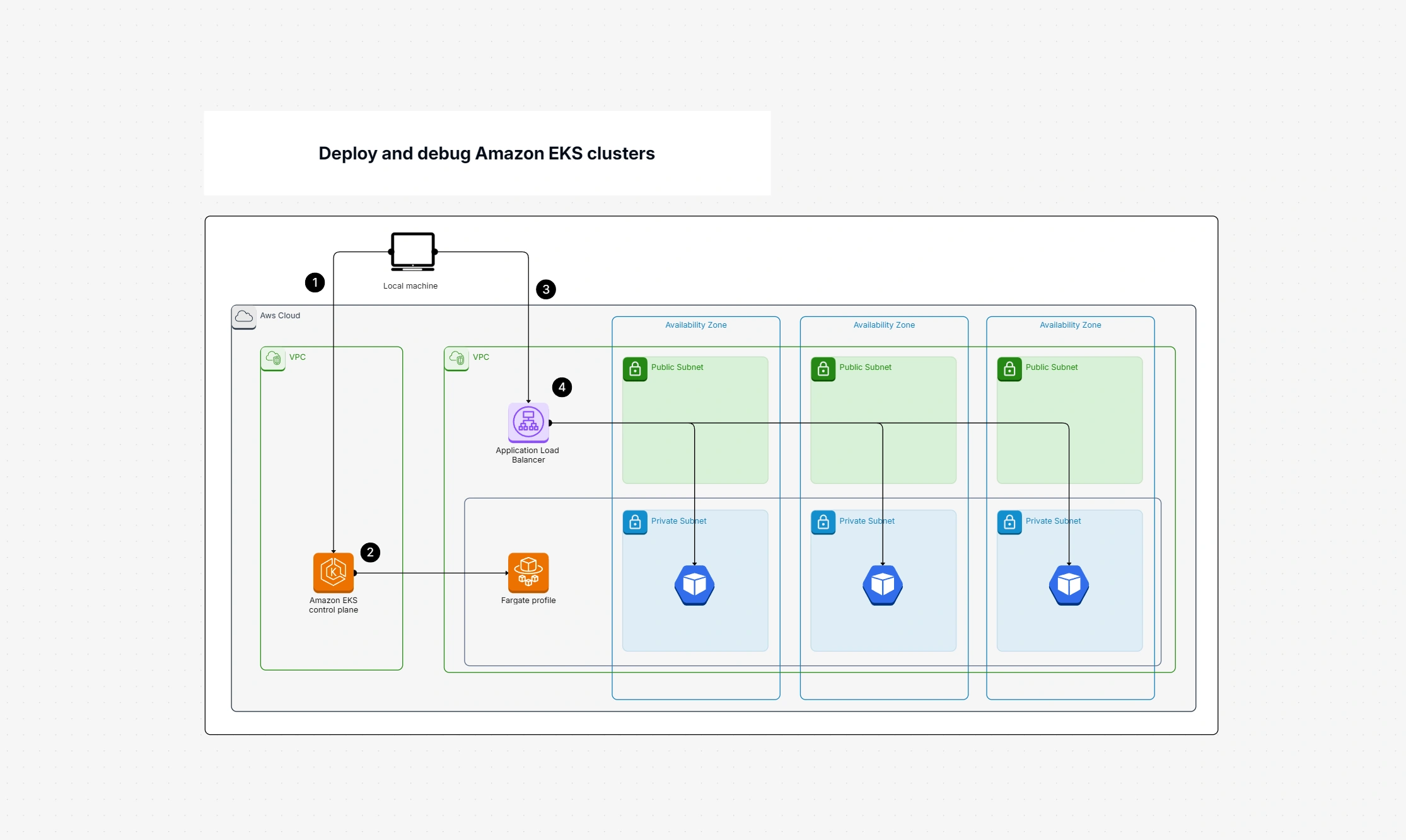Click the VPC icon above the Load Balancer
Screen dimensions: 1406x840
[457, 359]
